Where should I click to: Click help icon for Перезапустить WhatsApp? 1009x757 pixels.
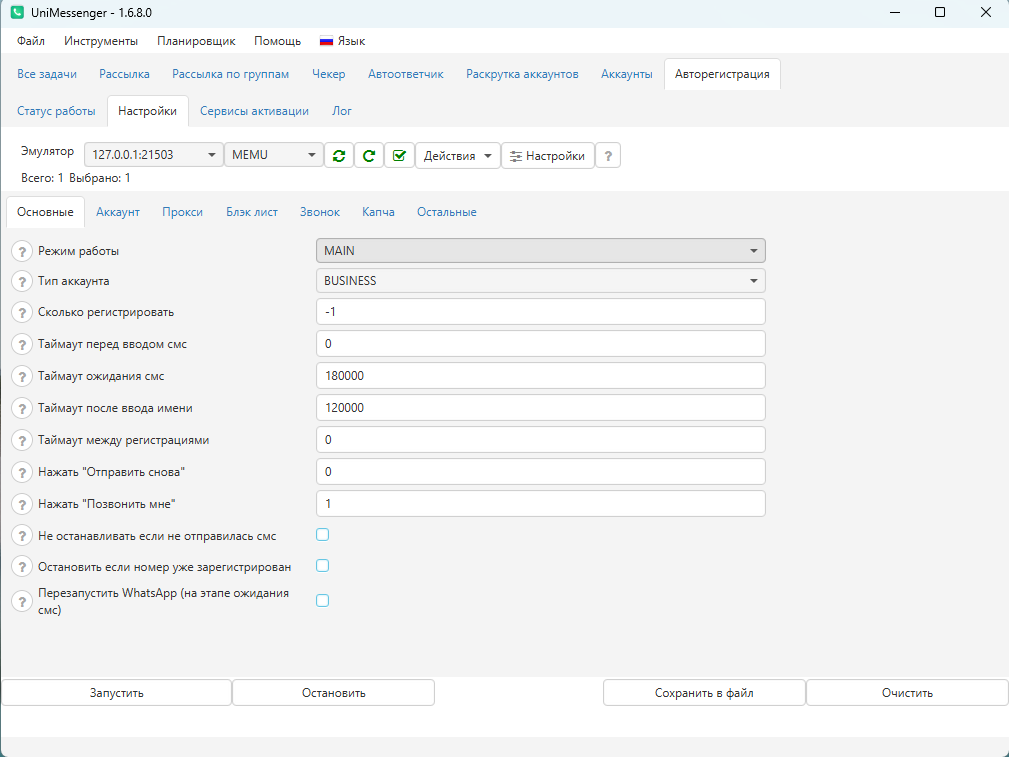(x=22, y=601)
